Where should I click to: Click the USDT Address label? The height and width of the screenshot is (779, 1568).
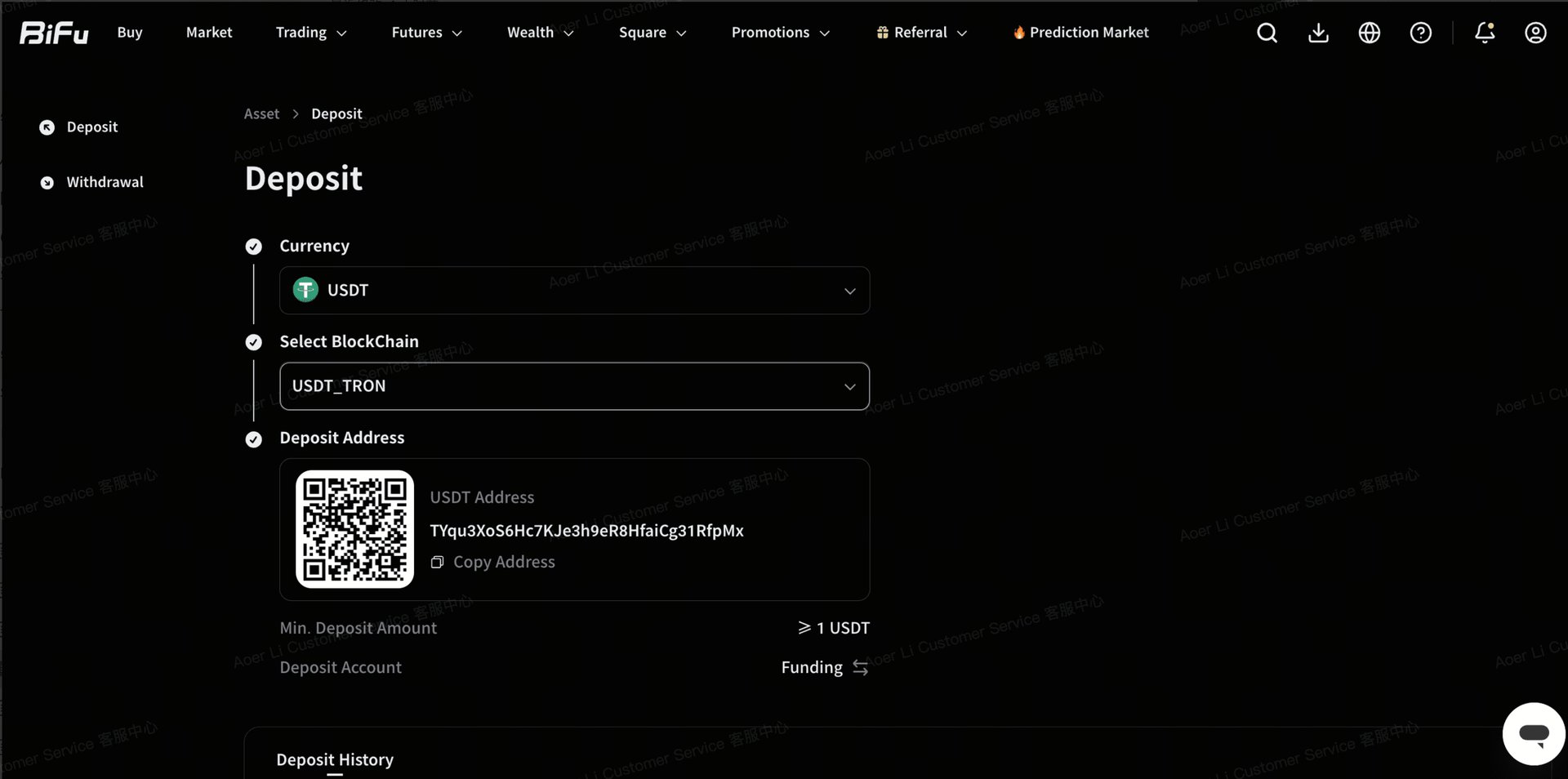482,497
